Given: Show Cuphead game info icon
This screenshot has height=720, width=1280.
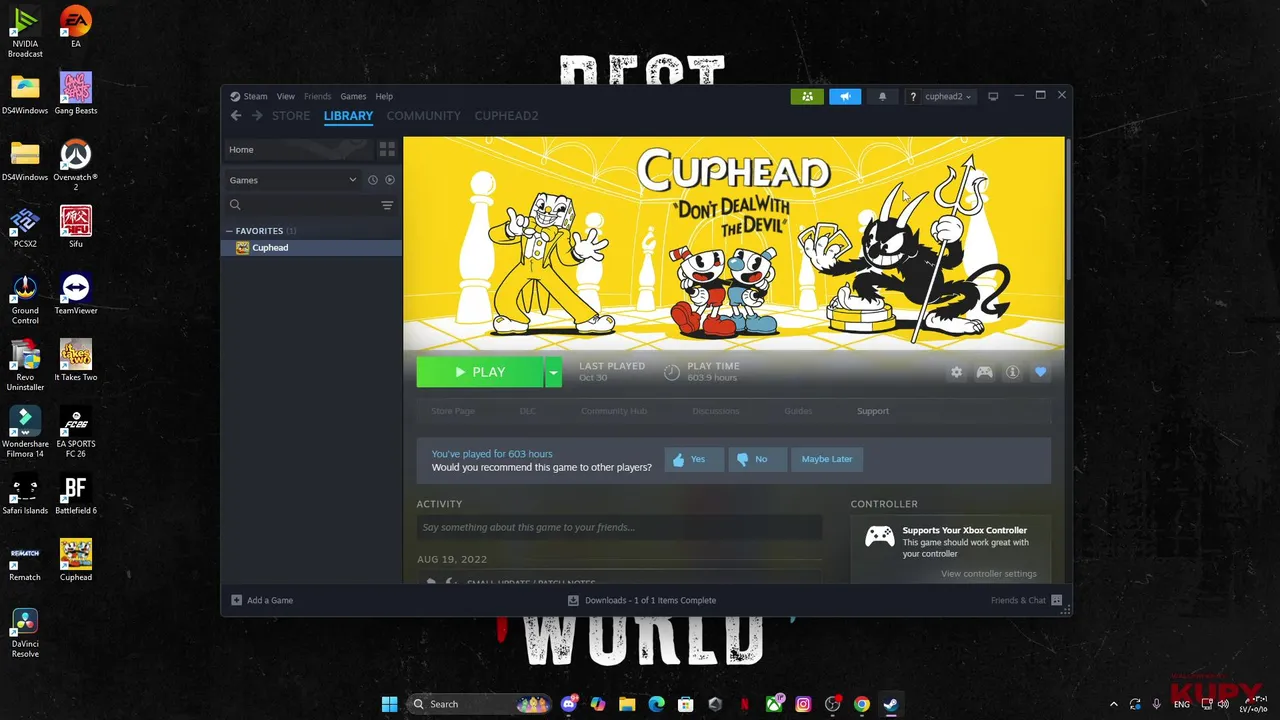Looking at the screenshot, I should pyautogui.click(x=1012, y=372).
